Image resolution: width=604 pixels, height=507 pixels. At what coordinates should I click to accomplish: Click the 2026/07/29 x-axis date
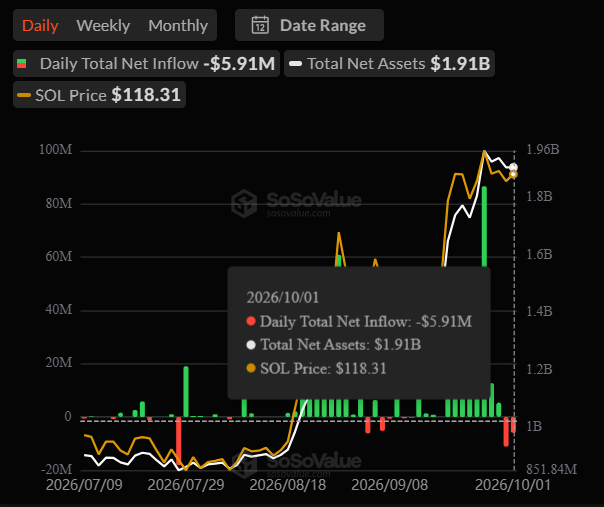(186, 485)
